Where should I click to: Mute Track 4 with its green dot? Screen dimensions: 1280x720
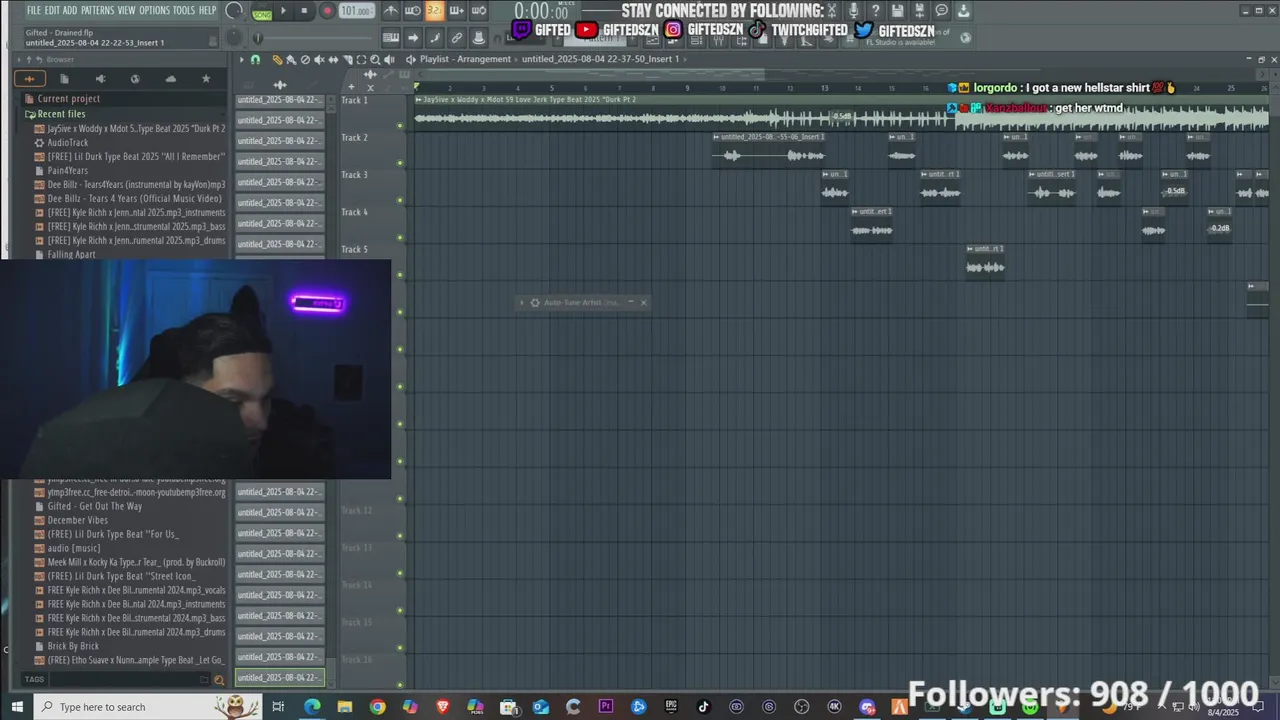[400, 238]
